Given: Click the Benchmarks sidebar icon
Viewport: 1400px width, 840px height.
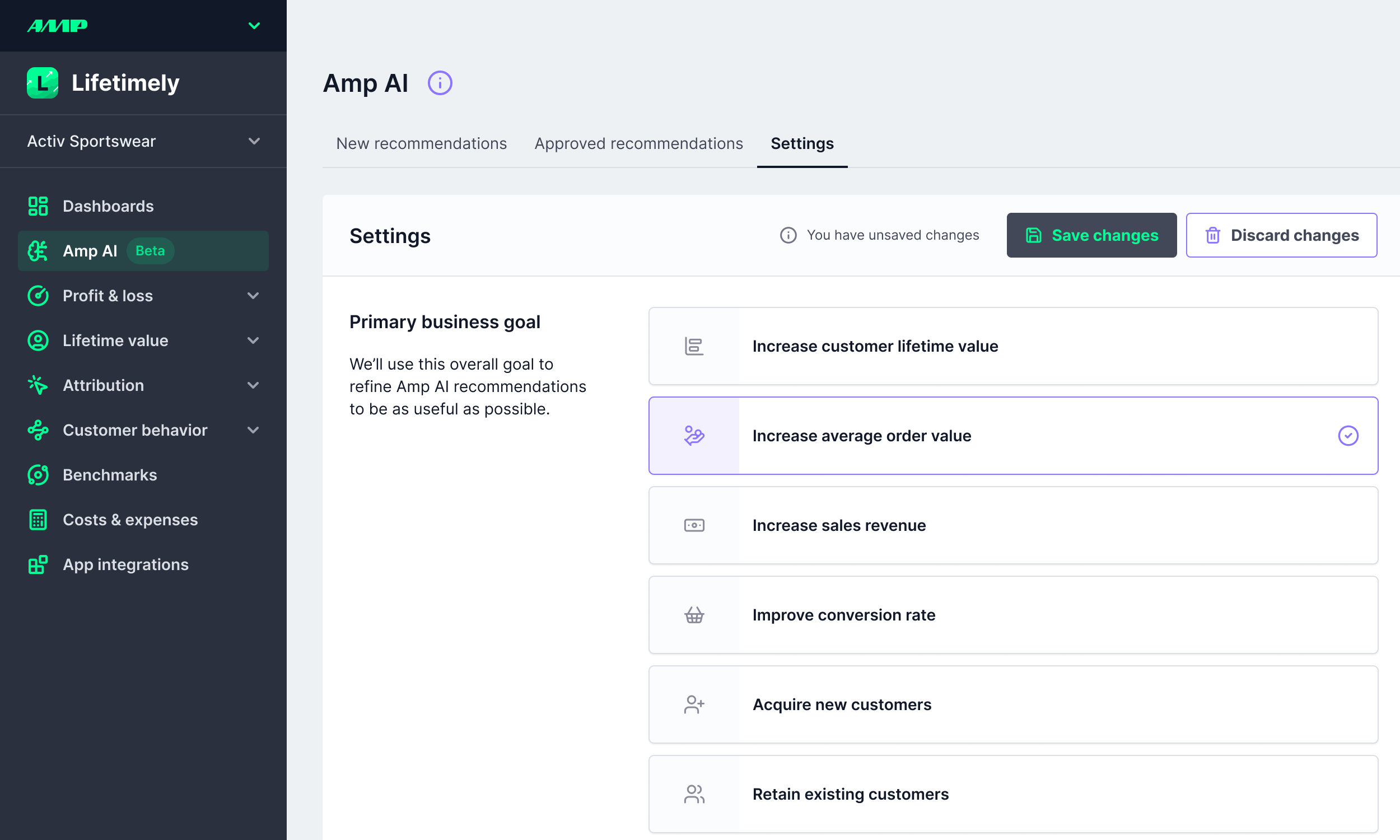Looking at the screenshot, I should click(x=38, y=475).
